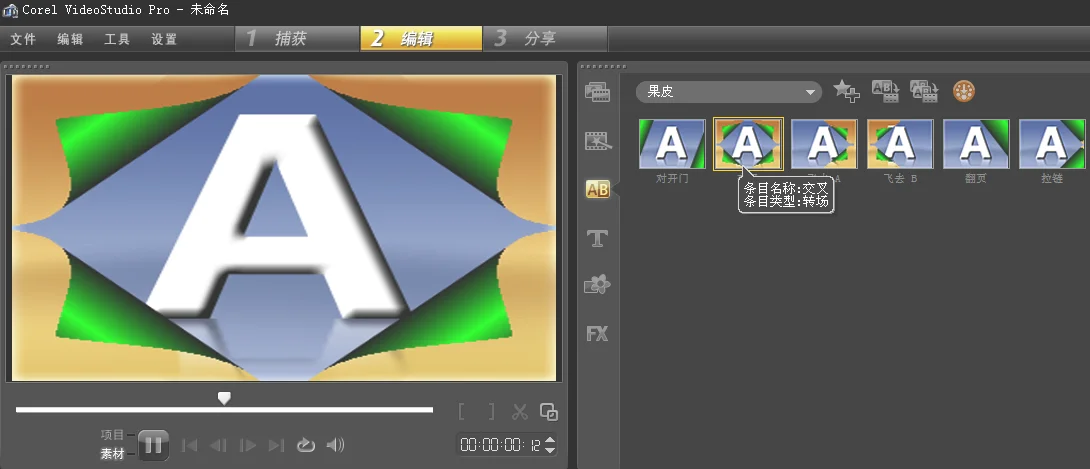Open the FX filter library

click(x=598, y=334)
